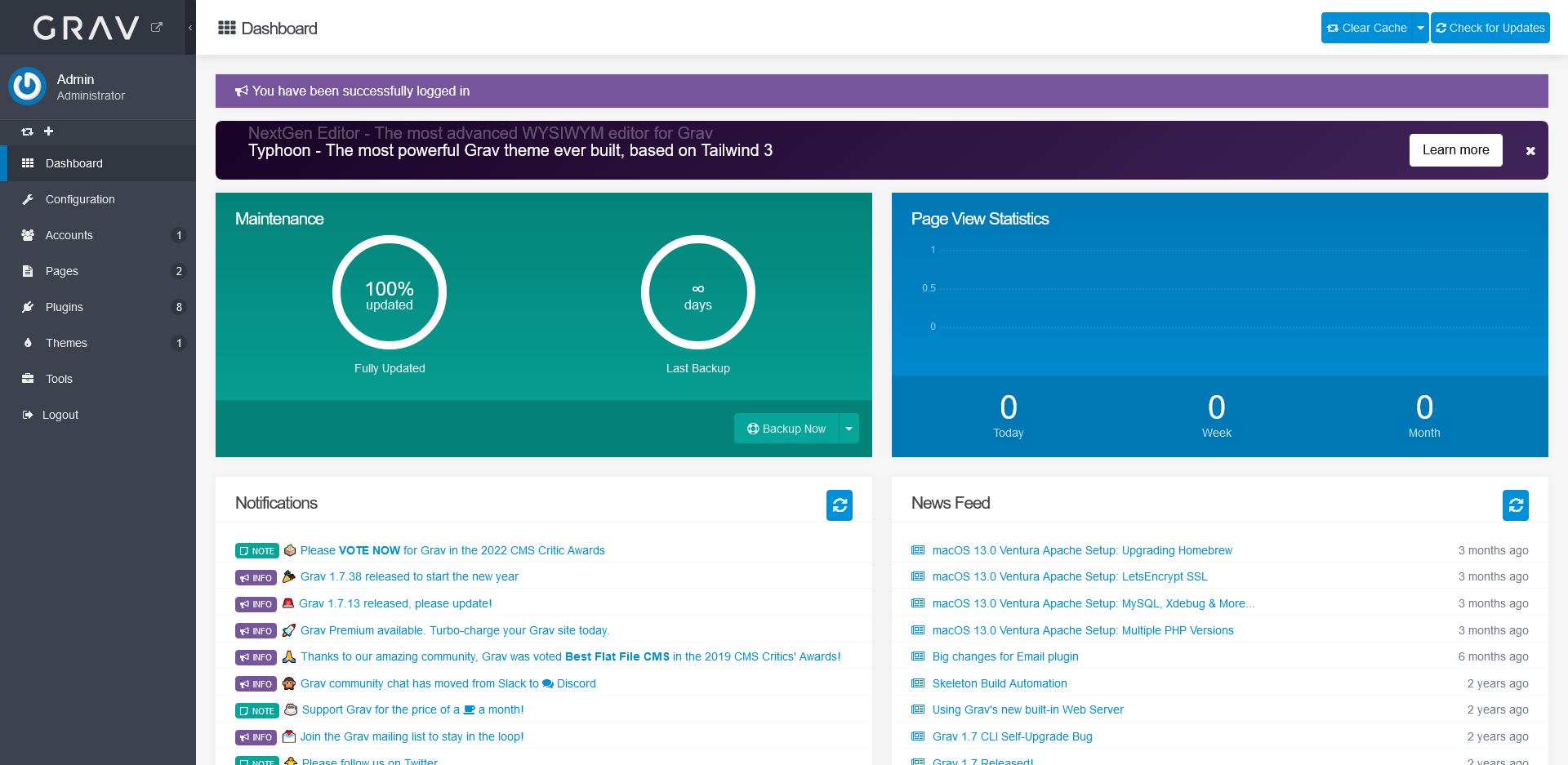1568x765 pixels.
Task: Dismiss the promo banner with the X
Action: click(1530, 151)
